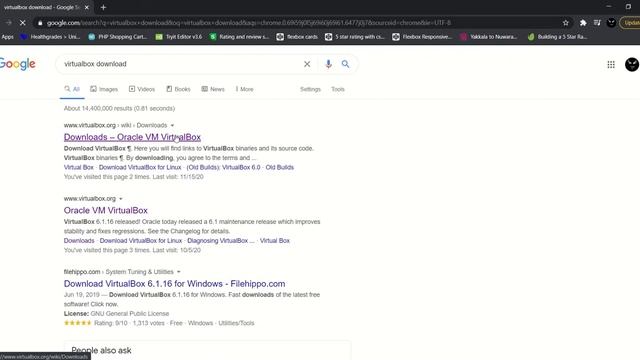Open the PHP Shopping Cart bookmark
Image resolution: width=640 pixels, height=360 pixels.
coord(118,37)
